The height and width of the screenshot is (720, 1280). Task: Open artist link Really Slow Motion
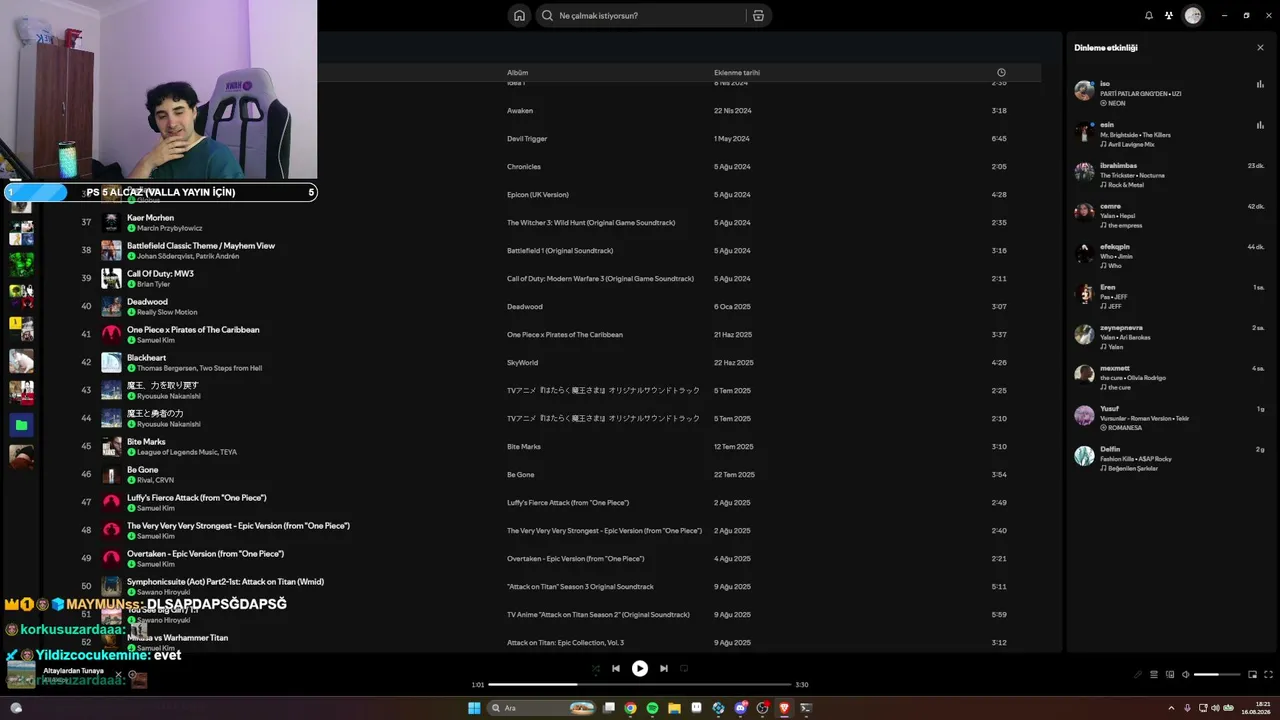(x=167, y=312)
